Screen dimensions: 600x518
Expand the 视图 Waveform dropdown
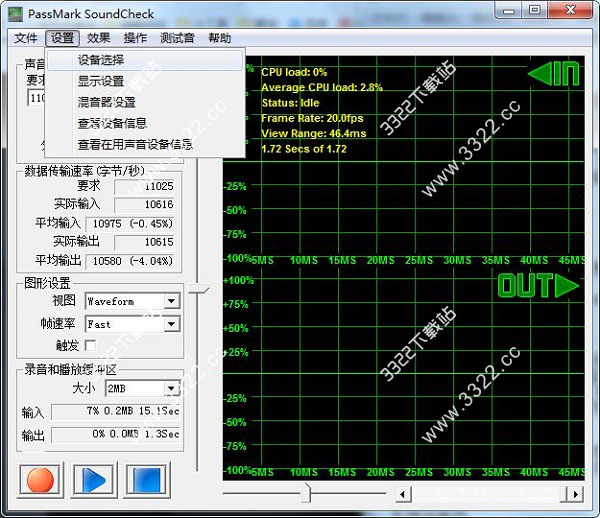[x=171, y=302]
